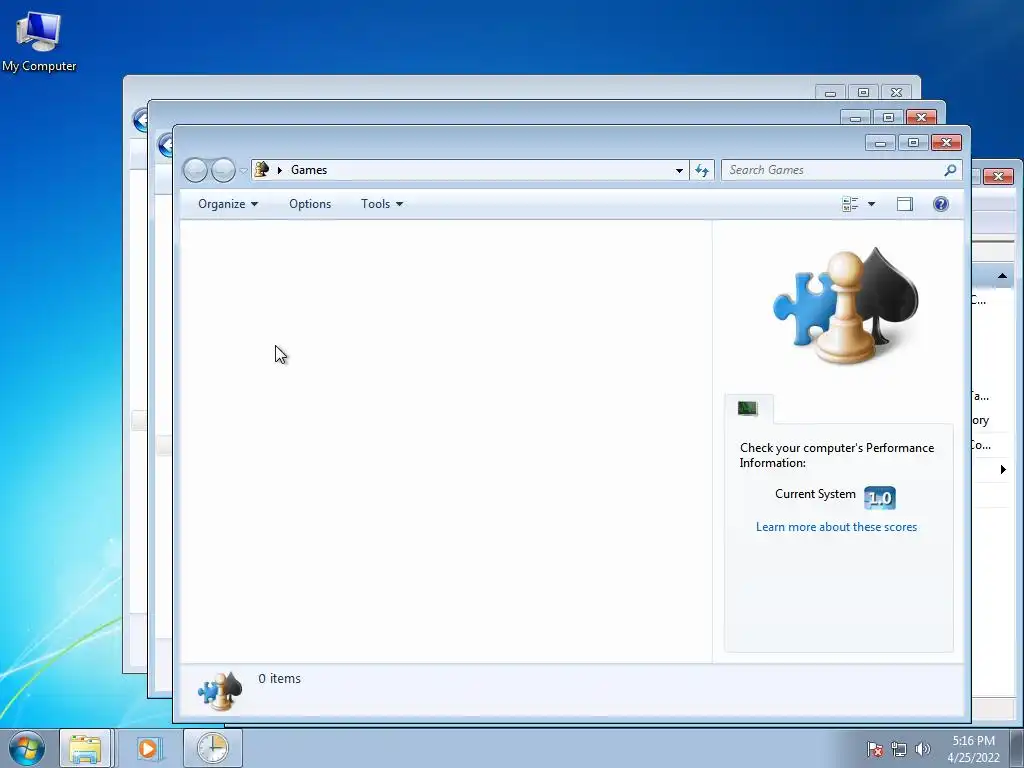Image resolution: width=1024 pixels, height=768 pixels.
Task: Collapse the up arrow in right background window
Action: (1002, 276)
